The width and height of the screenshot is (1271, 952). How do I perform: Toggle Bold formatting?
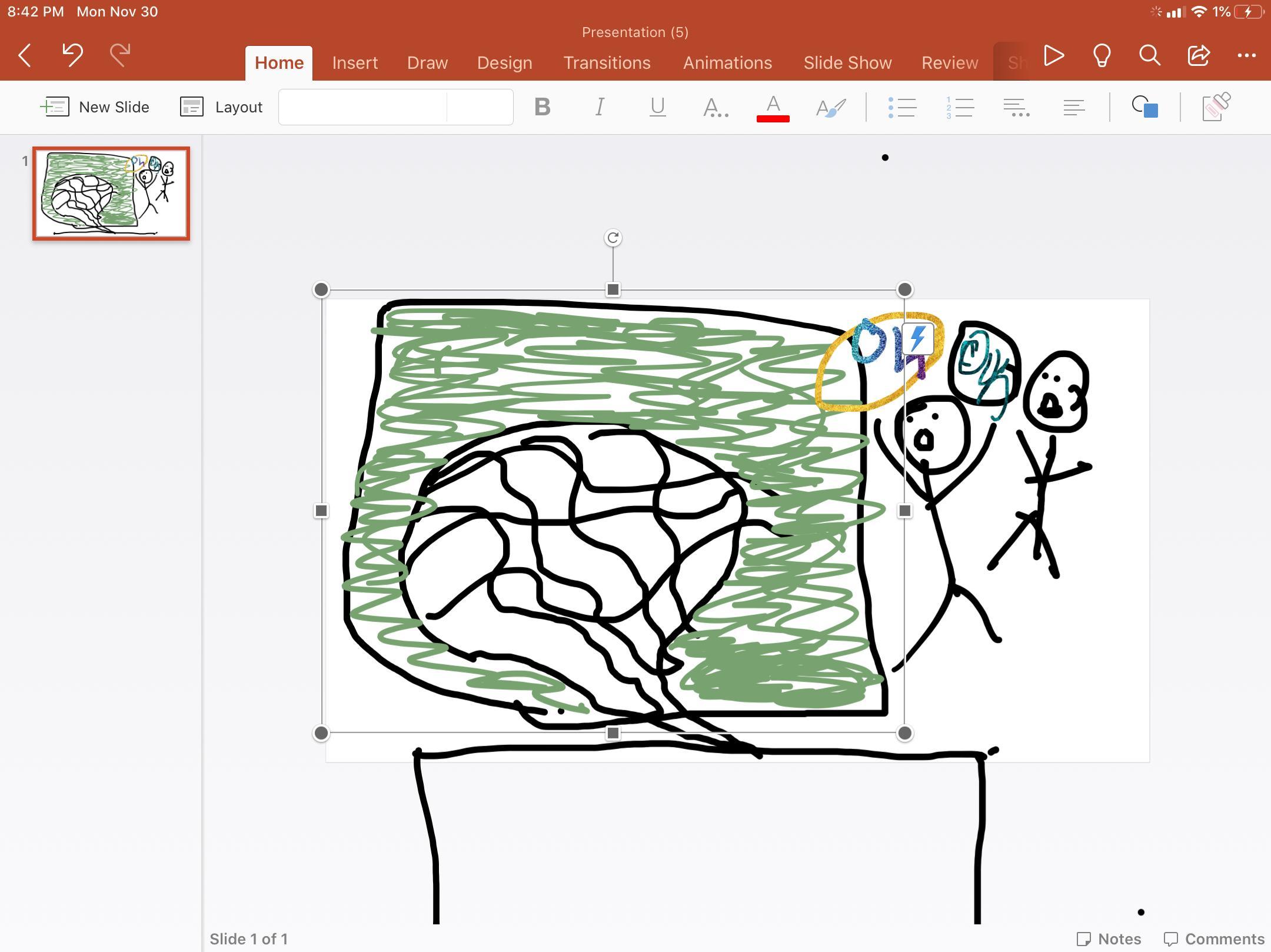coord(542,107)
